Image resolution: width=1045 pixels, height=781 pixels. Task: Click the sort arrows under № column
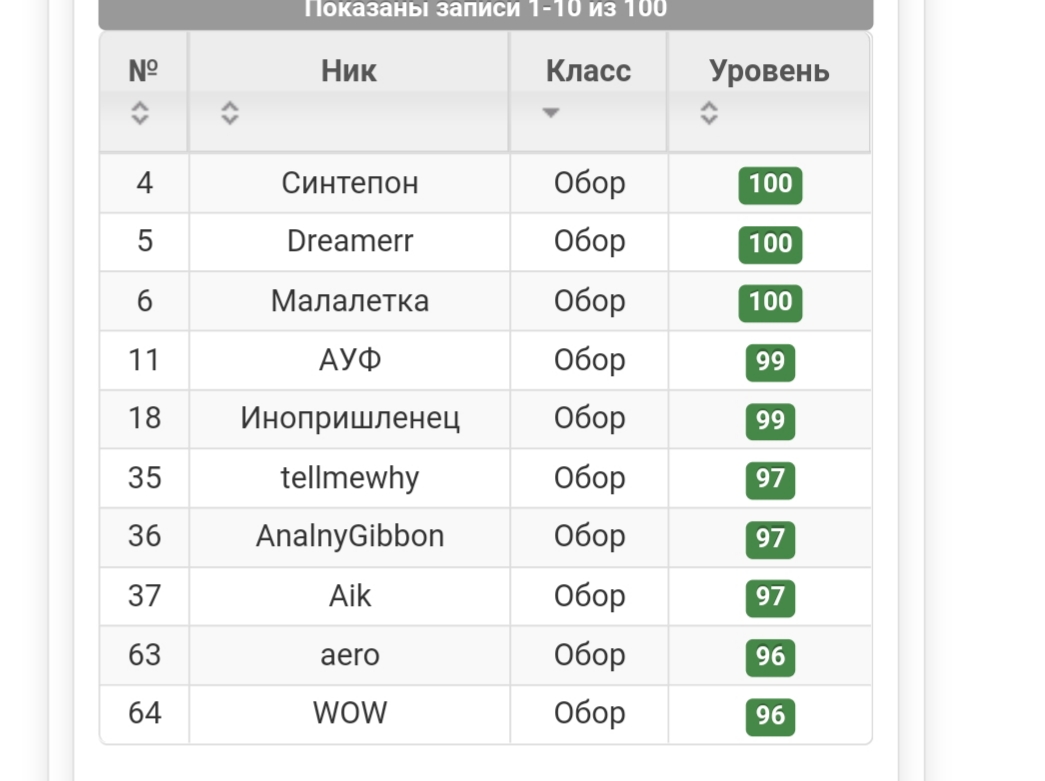point(140,113)
